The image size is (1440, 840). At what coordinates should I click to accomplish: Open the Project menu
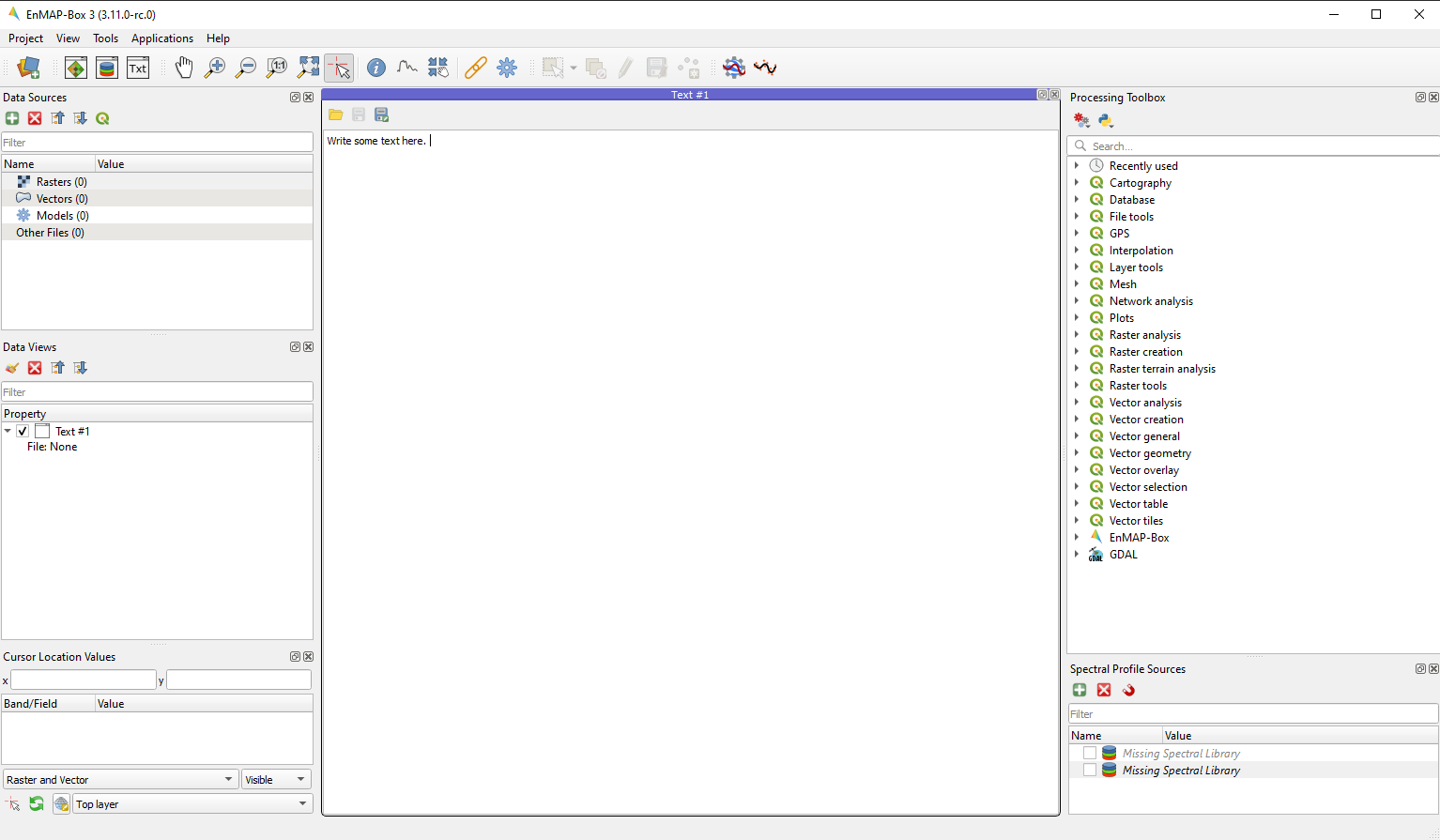25,38
